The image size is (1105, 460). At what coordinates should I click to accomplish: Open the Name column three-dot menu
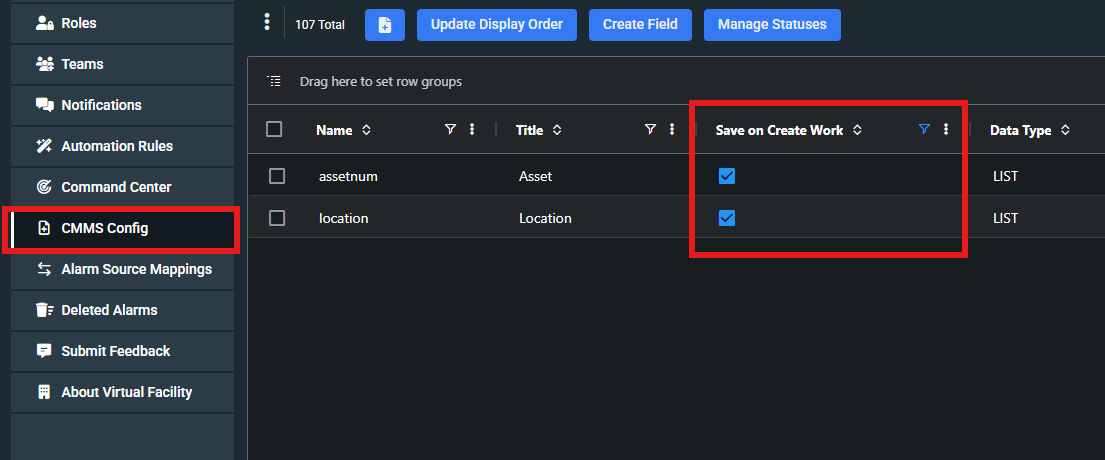pos(472,129)
